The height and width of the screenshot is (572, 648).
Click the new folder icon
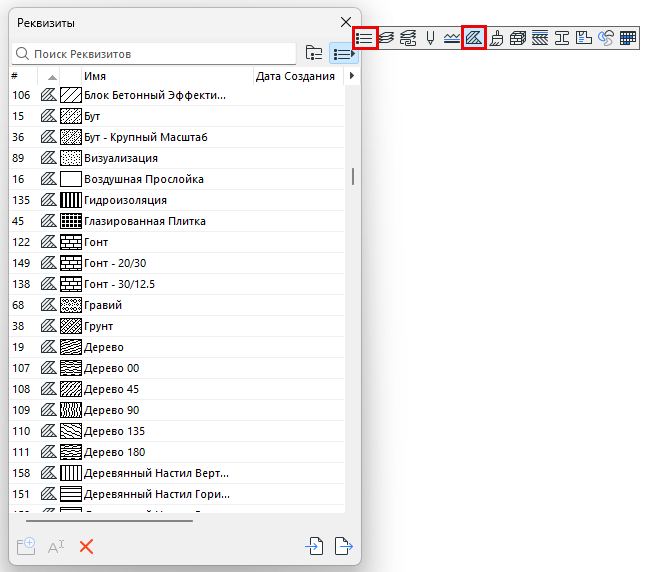(26, 546)
